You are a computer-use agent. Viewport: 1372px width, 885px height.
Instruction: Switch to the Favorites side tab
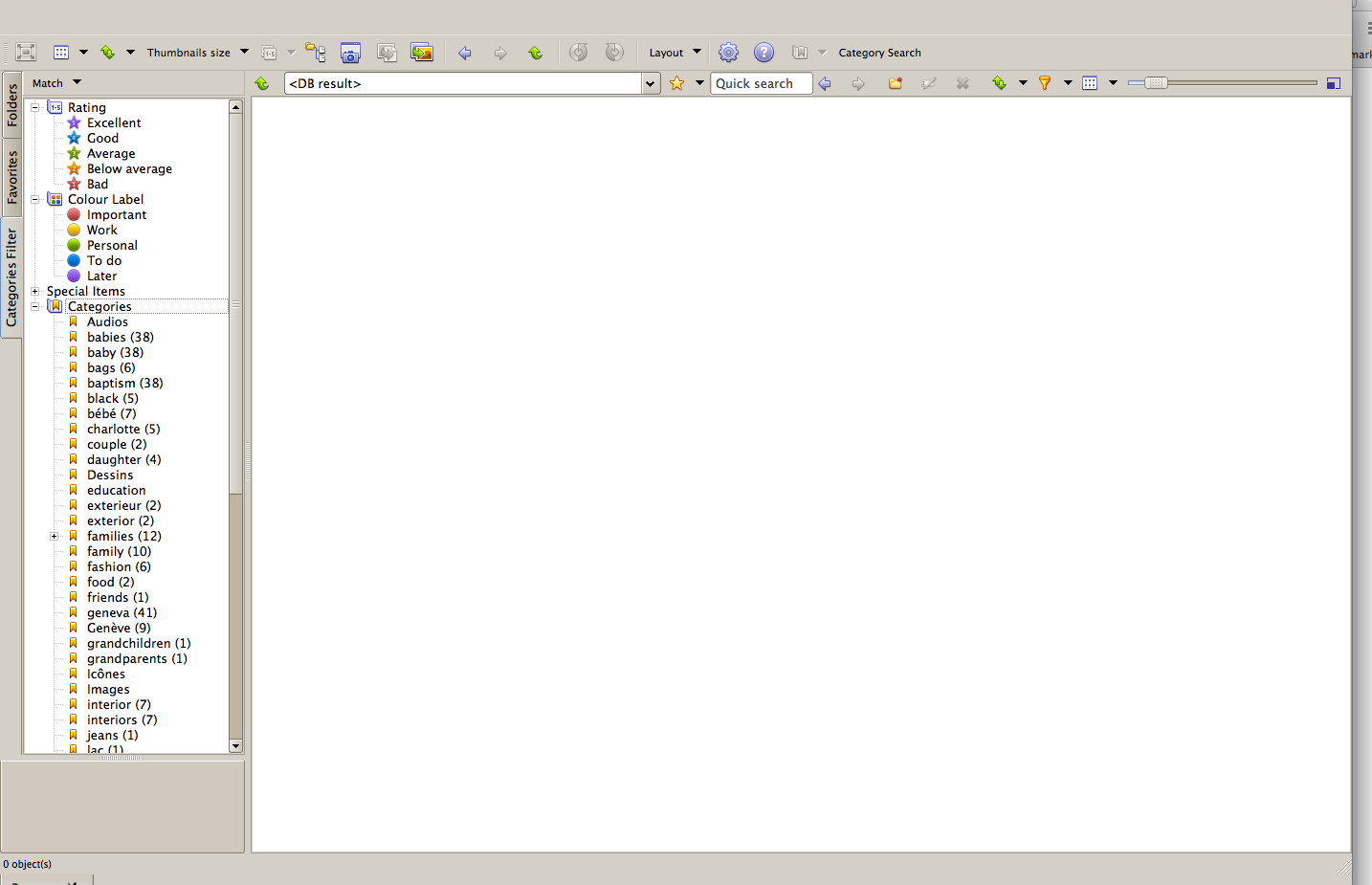coord(11,177)
